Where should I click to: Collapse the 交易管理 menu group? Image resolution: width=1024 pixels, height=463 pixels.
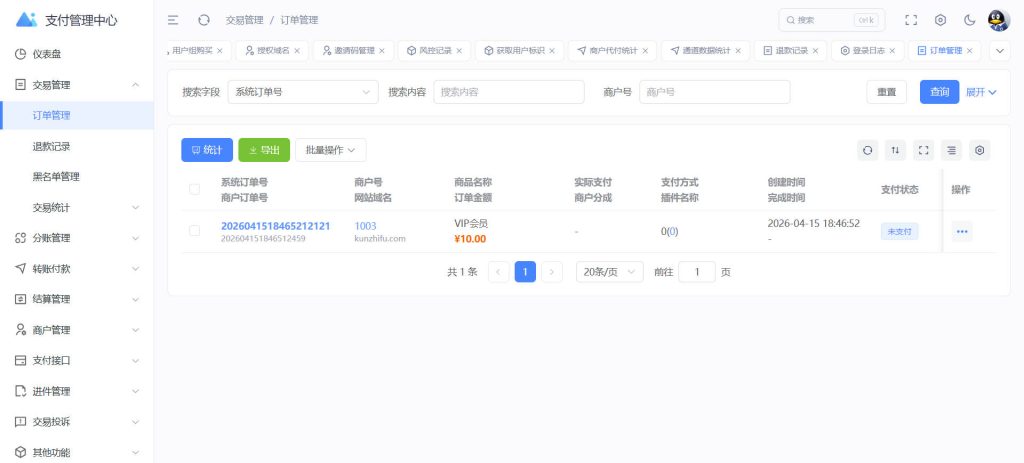tap(77, 85)
